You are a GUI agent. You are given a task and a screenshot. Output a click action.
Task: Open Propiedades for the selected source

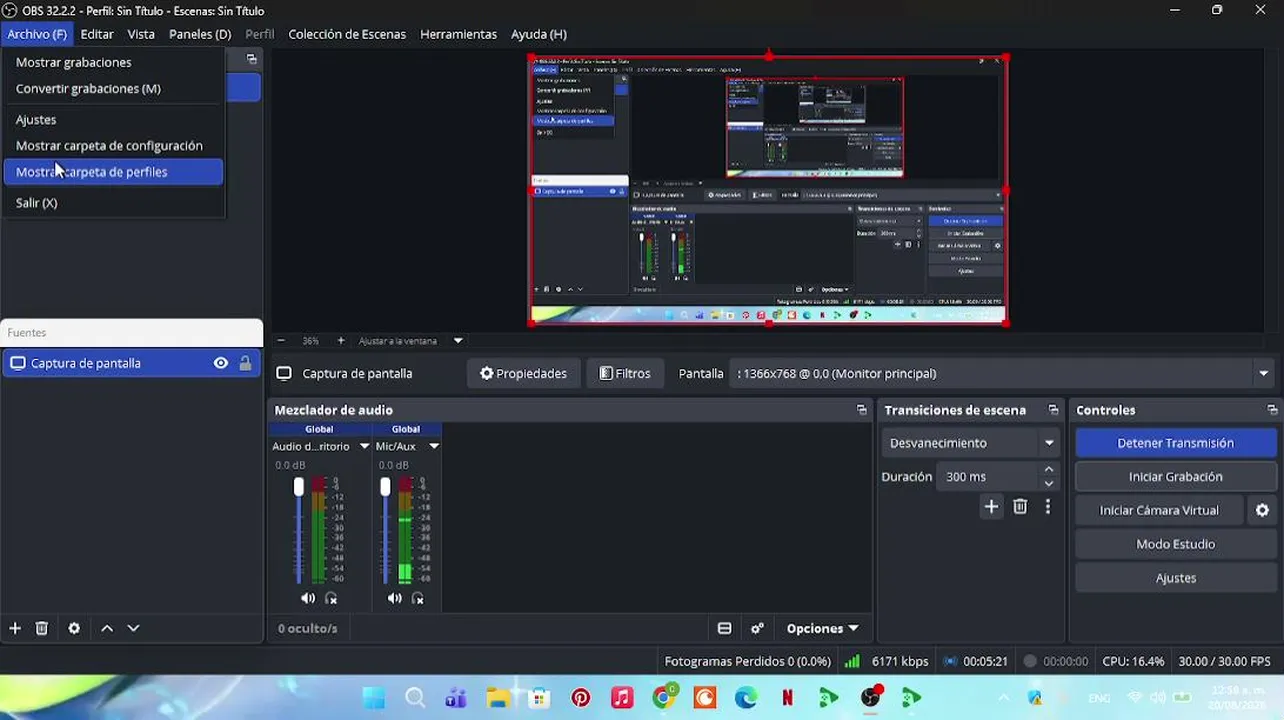(523, 373)
